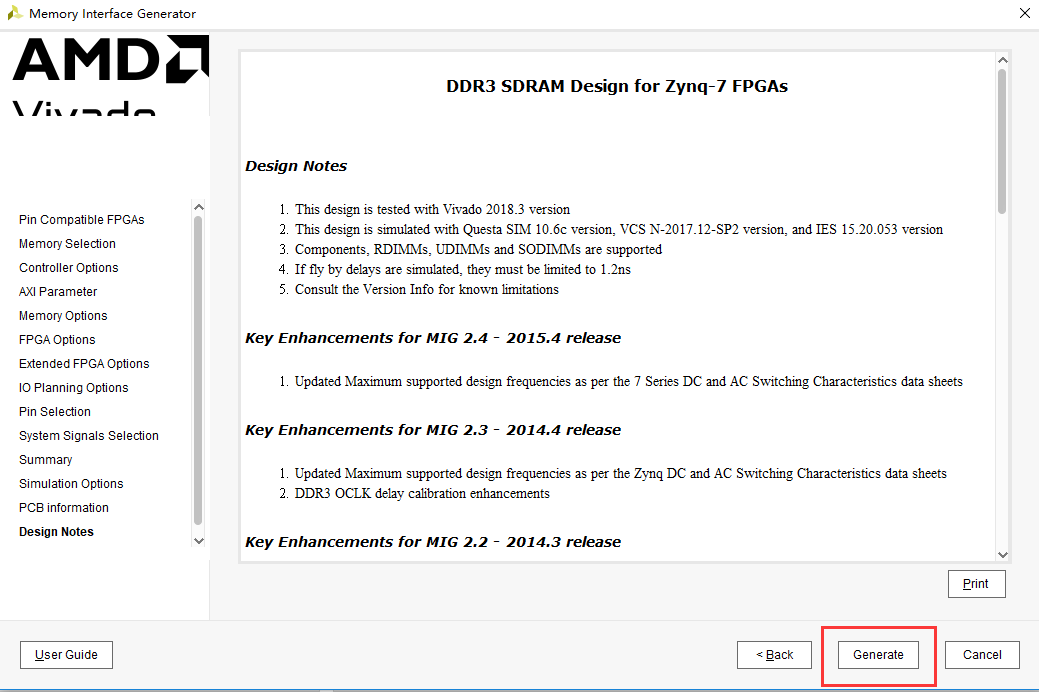The image size is (1039, 692).
Task: Click the fly by delays 1.2ns note
Action: (x=463, y=269)
